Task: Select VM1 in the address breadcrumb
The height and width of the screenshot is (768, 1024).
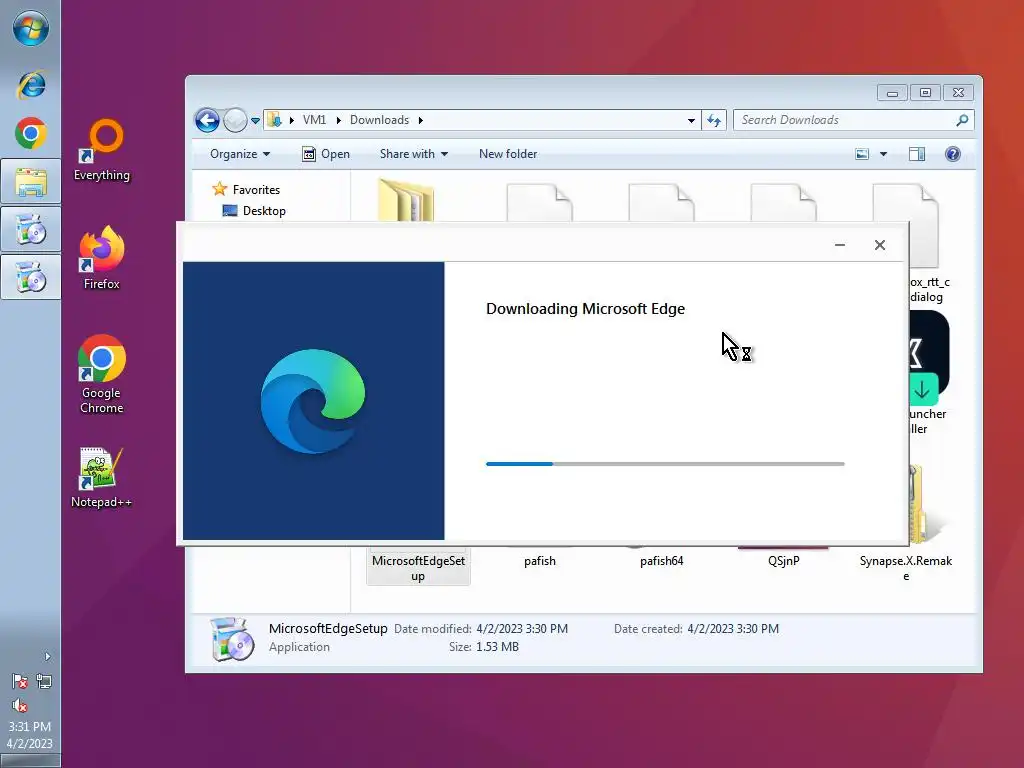Action: 314,120
